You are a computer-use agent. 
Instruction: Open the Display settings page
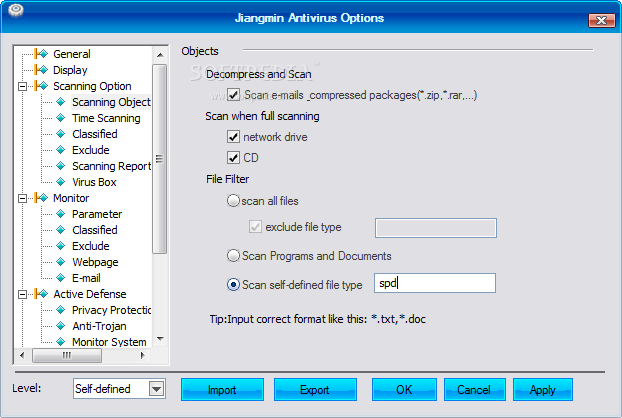[x=70, y=70]
